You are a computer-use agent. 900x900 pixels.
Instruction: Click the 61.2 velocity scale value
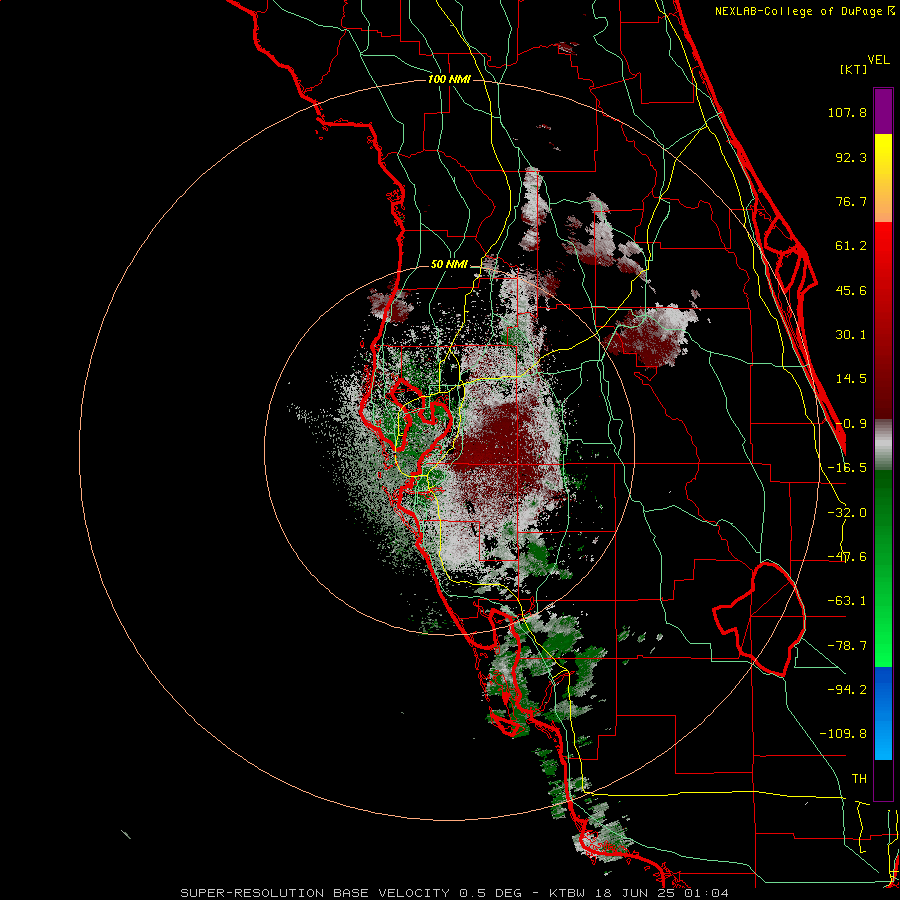[851, 246]
